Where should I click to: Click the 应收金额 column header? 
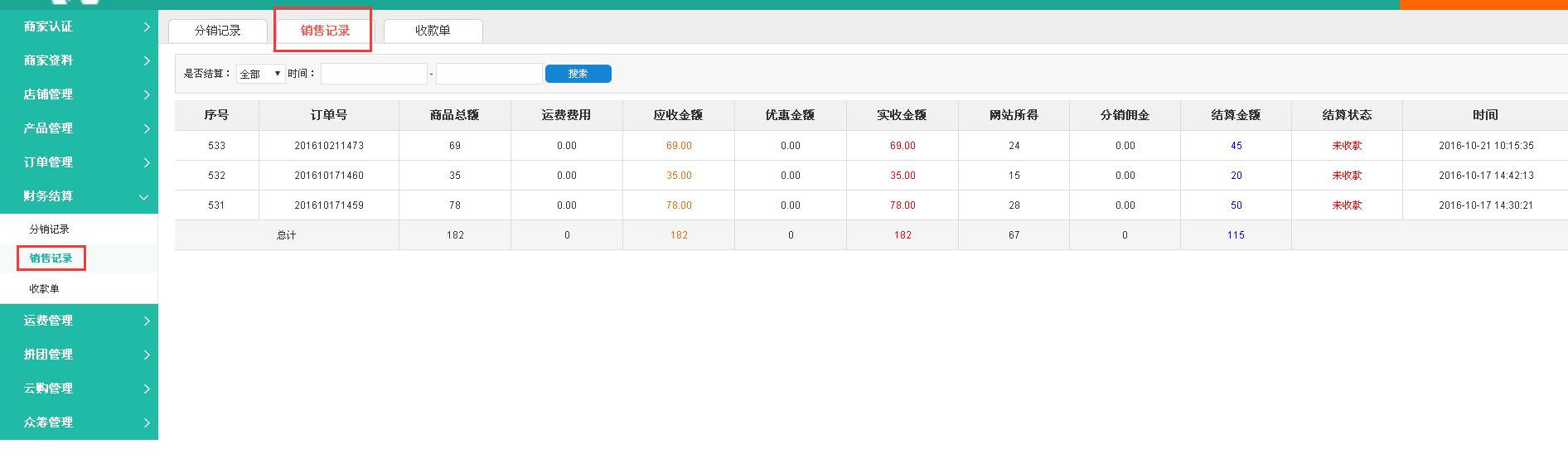click(679, 115)
